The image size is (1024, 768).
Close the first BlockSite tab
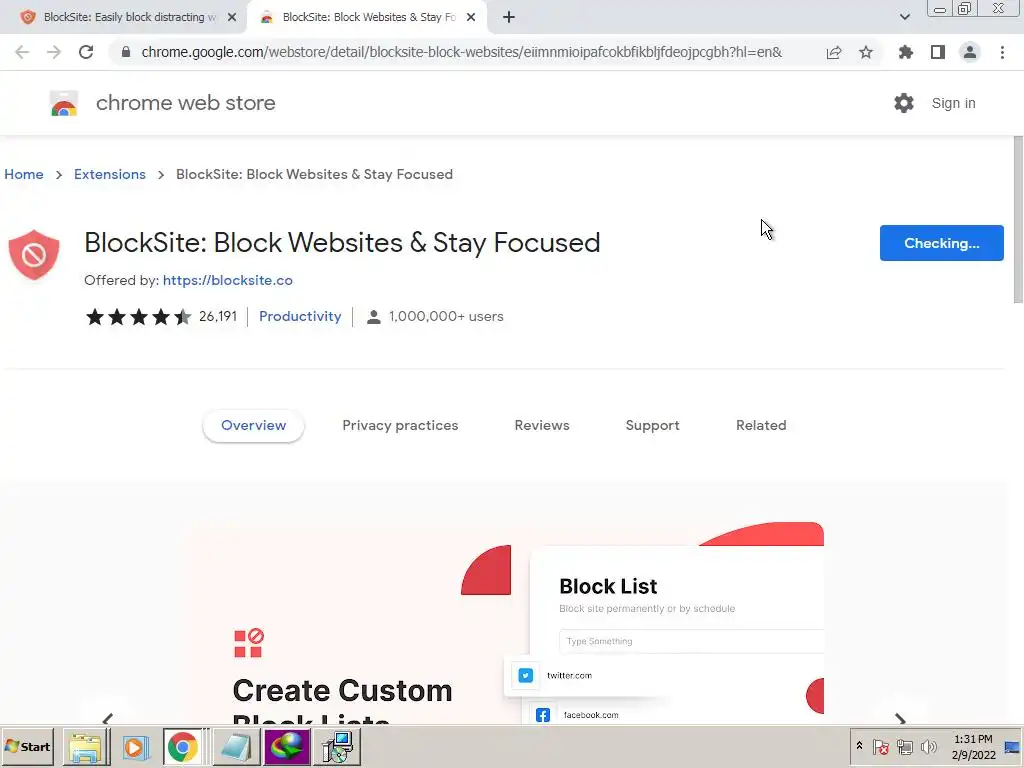tap(232, 17)
